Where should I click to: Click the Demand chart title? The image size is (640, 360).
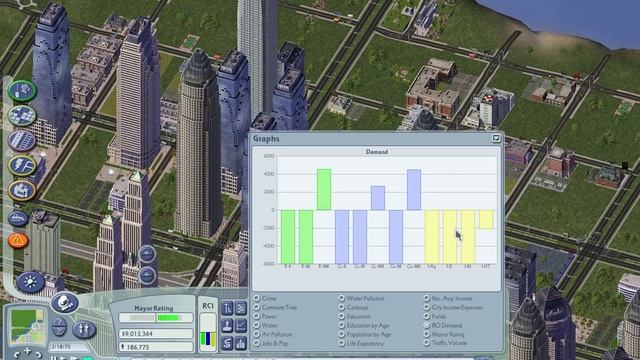(377, 152)
